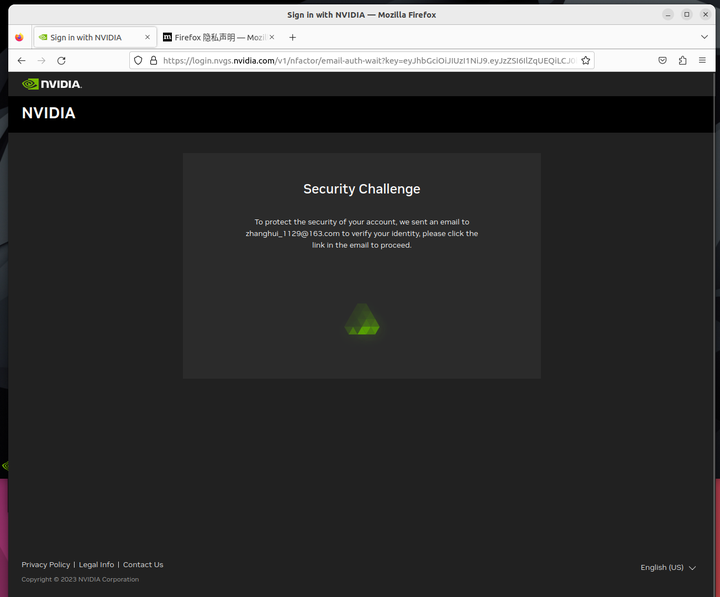Reload the page using the refresh icon
Image resolution: width=720 pixels, height=597 pixels.
click(x=61, y=61)
